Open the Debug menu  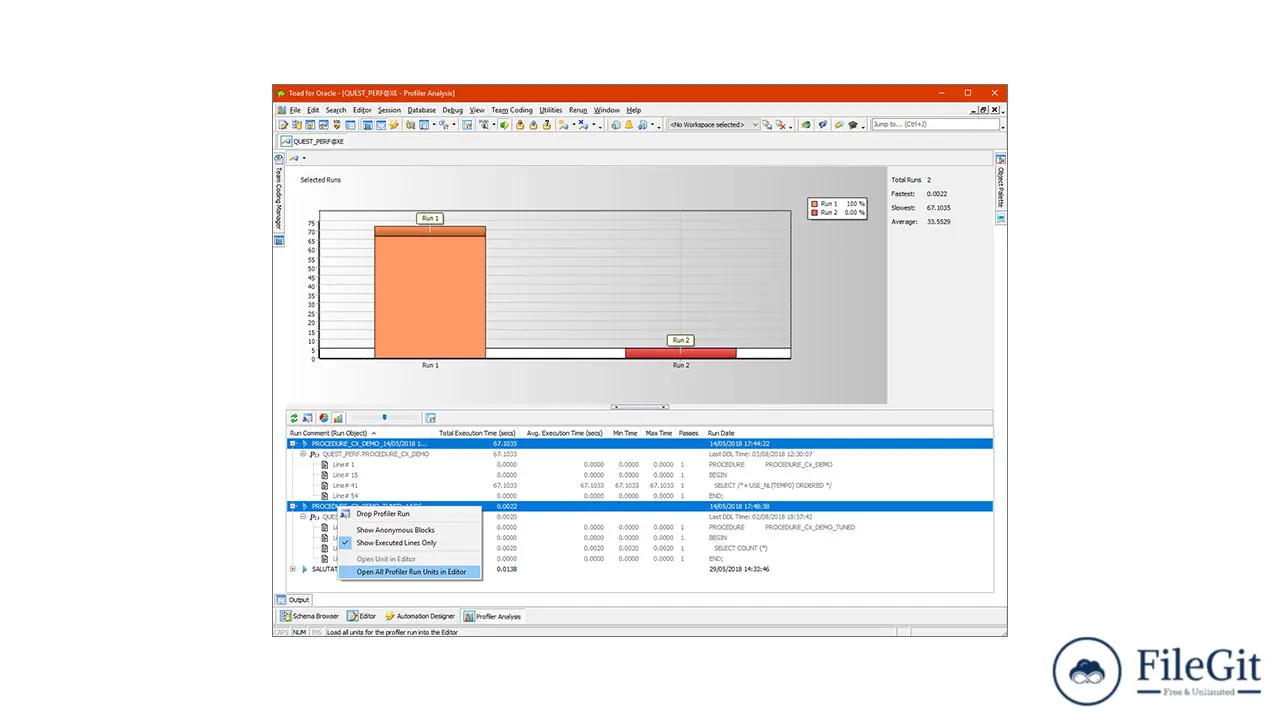452,110
